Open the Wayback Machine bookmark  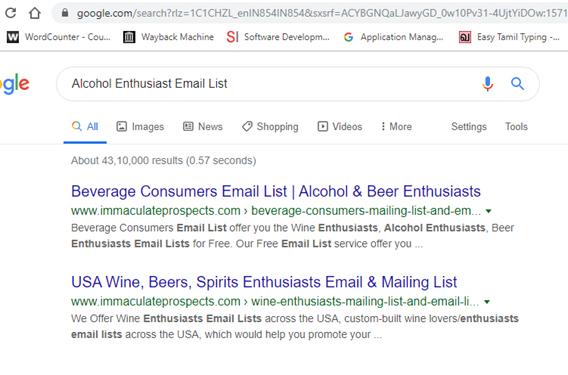(x=168, y=37)
